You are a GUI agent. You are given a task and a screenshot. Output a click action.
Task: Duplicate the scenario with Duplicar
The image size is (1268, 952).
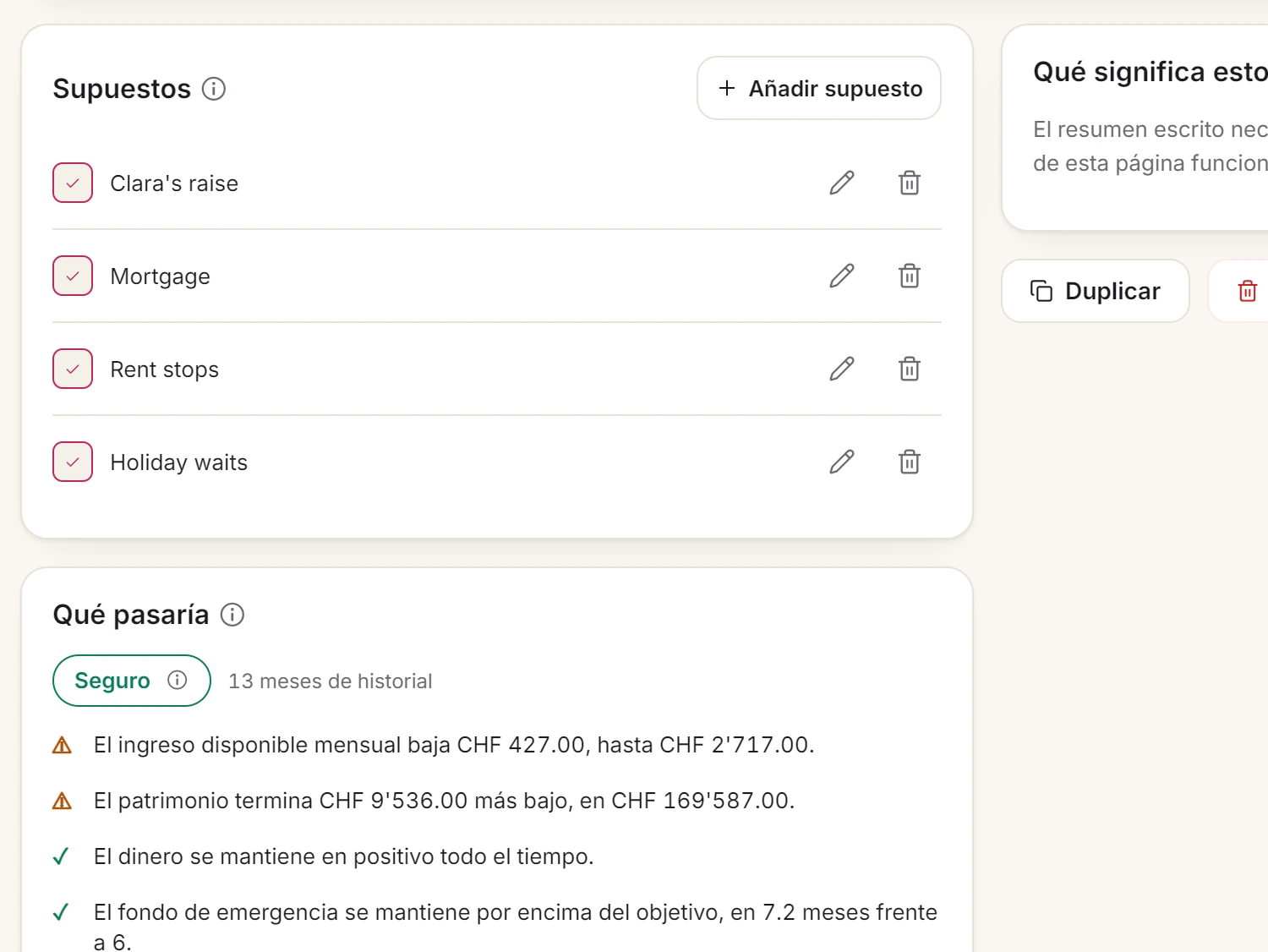(x=1096, y=291)
